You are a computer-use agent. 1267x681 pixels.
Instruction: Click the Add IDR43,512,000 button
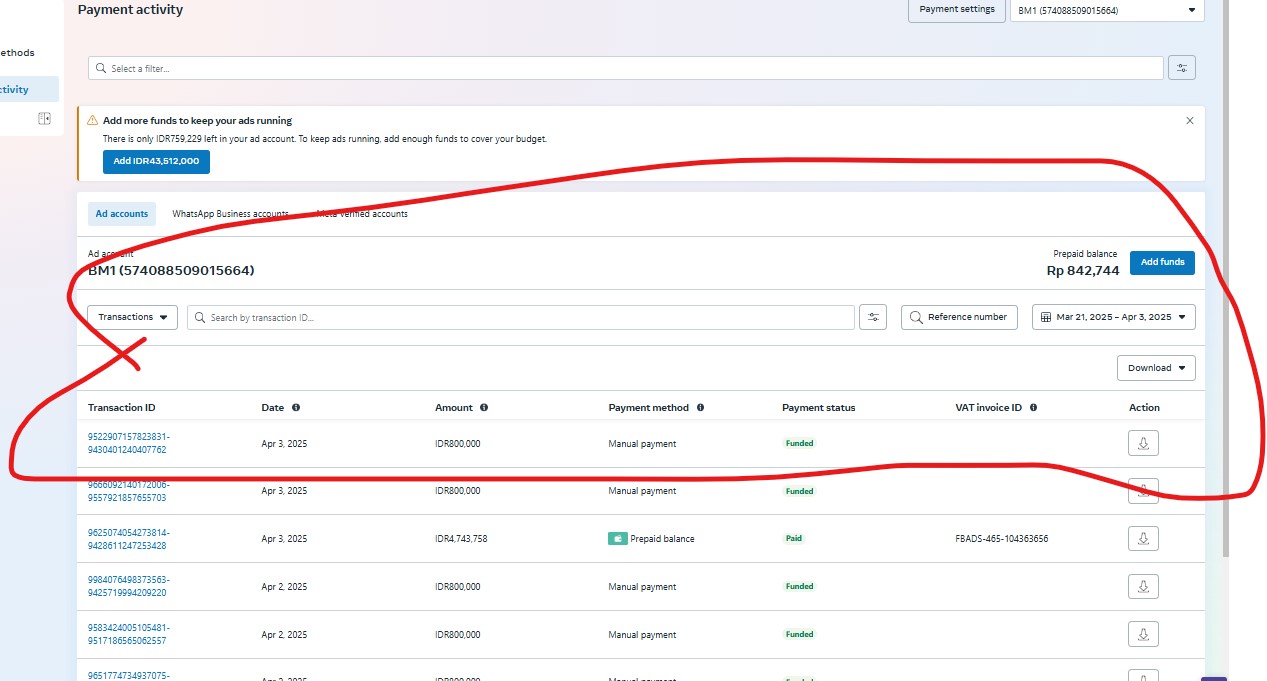coord(156,161)
